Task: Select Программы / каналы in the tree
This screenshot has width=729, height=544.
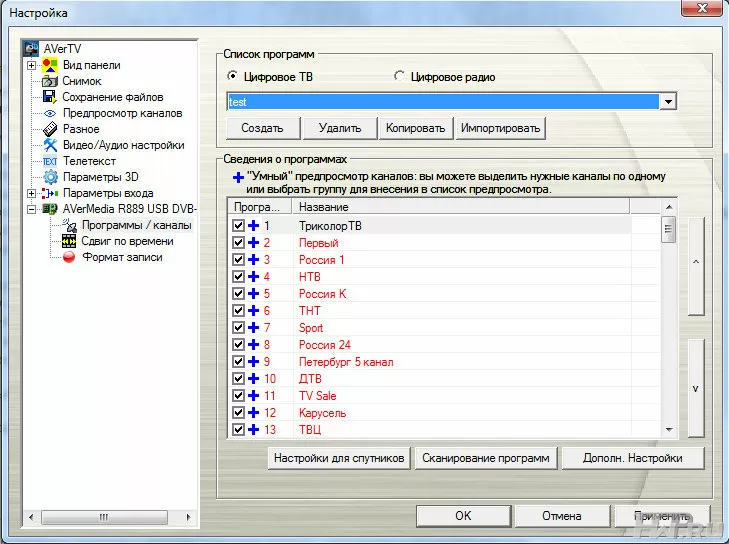Action: tap(136, 225)
